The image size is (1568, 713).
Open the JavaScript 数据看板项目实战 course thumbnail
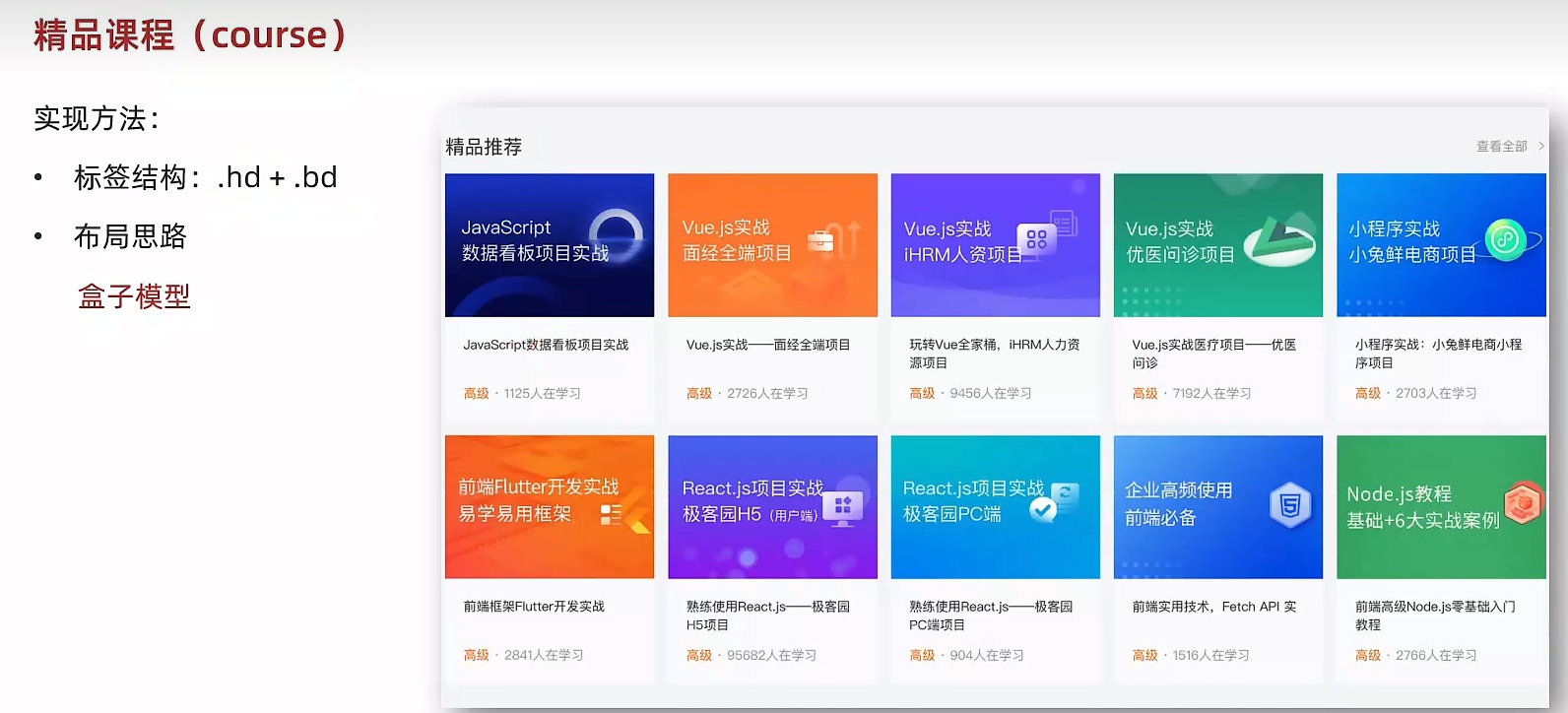(x=550, y=245)
